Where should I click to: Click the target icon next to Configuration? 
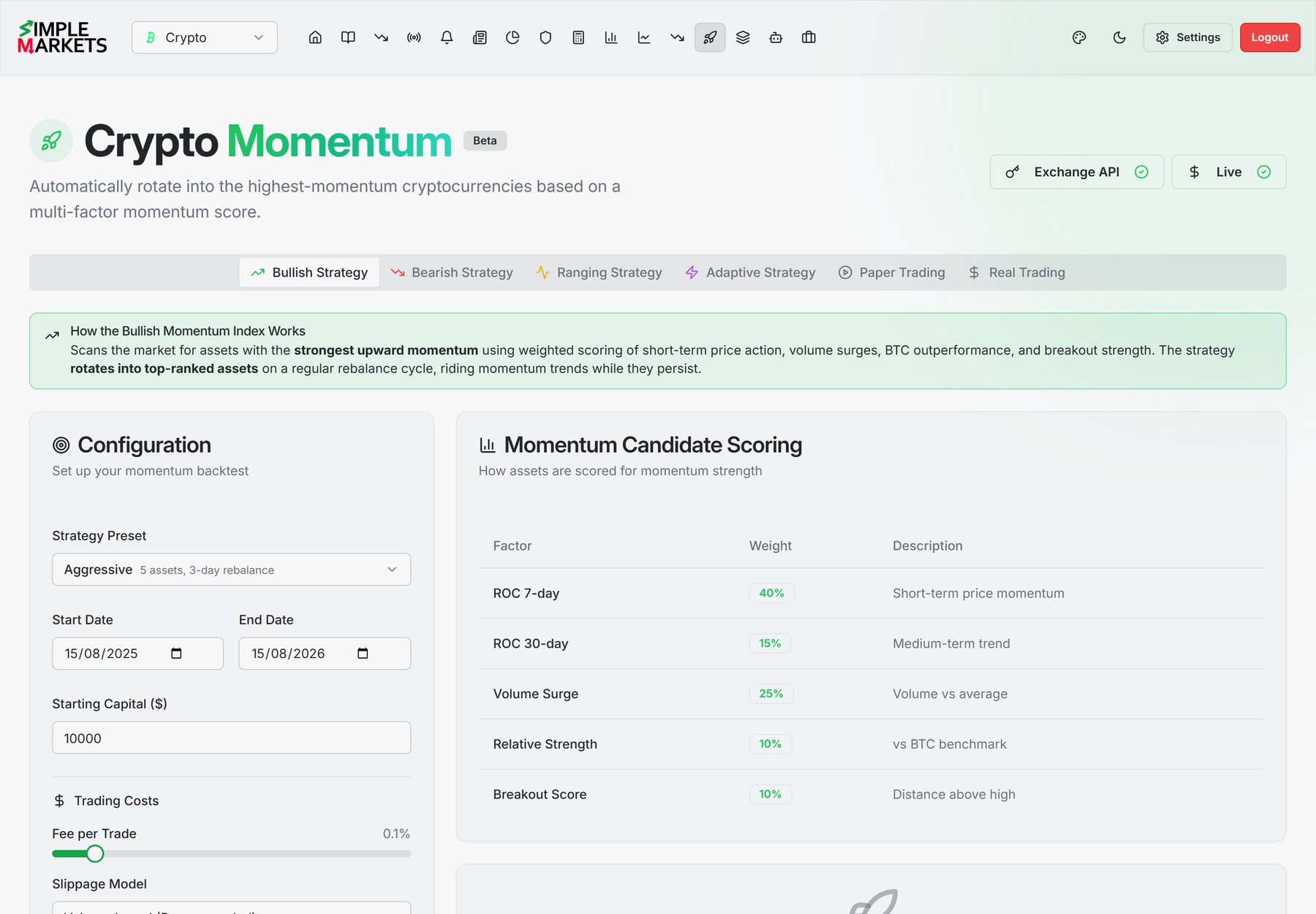tap(61, 445)
